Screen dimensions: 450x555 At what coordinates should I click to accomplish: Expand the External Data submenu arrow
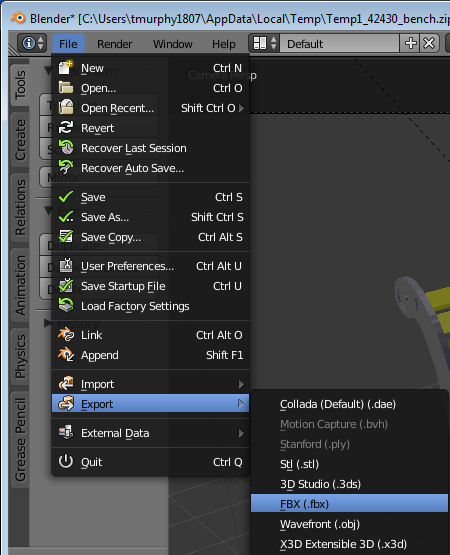[x=241, y=433]
